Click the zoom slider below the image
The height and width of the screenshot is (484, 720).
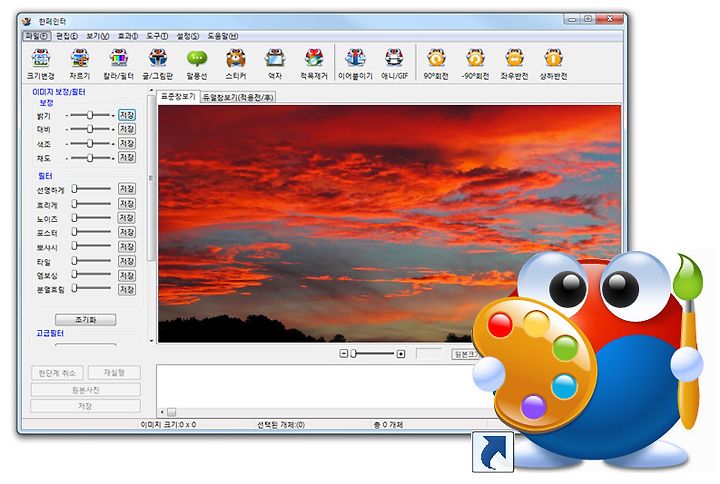[x=372, y=354]
